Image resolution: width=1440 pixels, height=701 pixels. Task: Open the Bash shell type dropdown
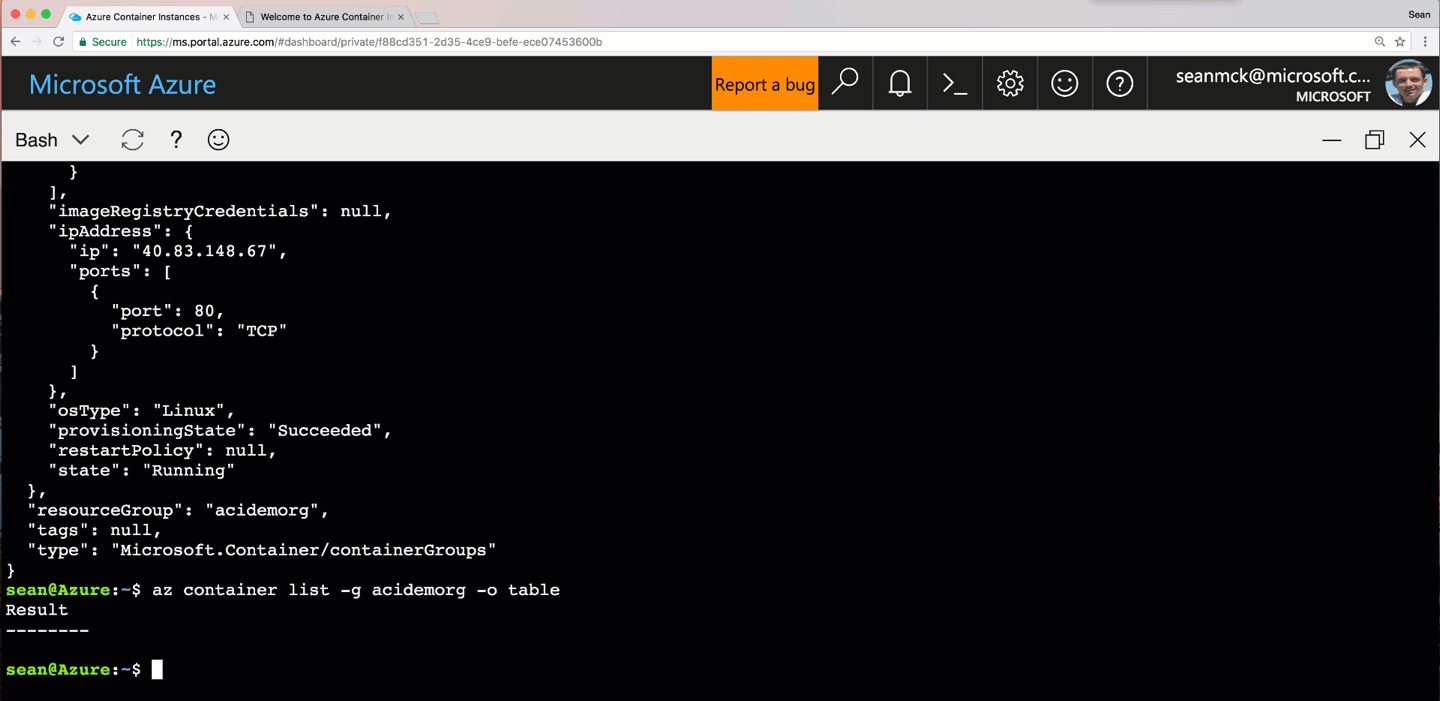coord(52,140)
